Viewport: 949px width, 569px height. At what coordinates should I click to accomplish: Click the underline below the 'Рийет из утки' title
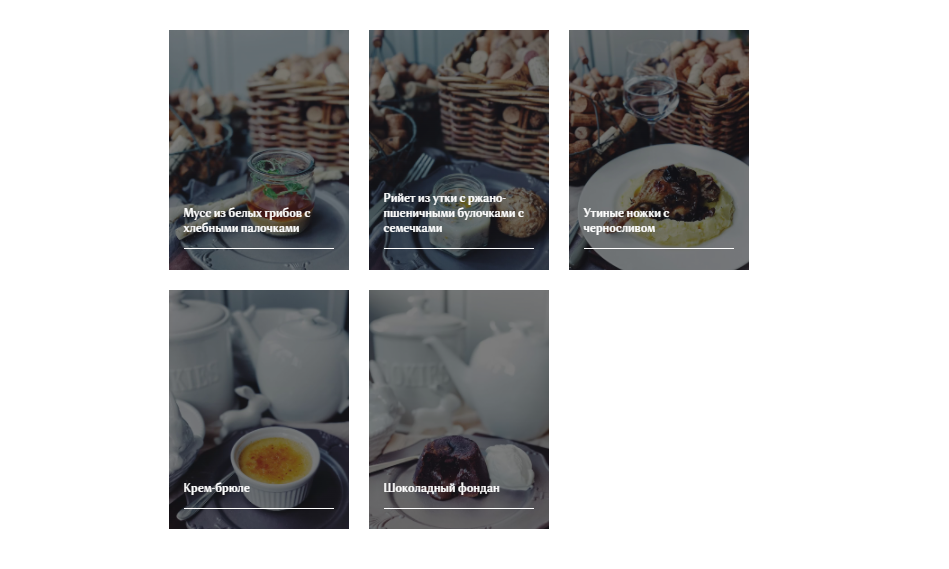click(x=459, y=248)
